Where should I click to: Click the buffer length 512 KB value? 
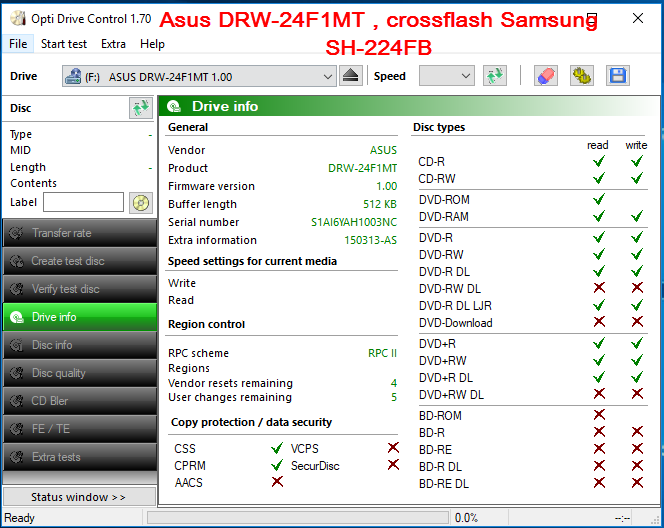380,204
